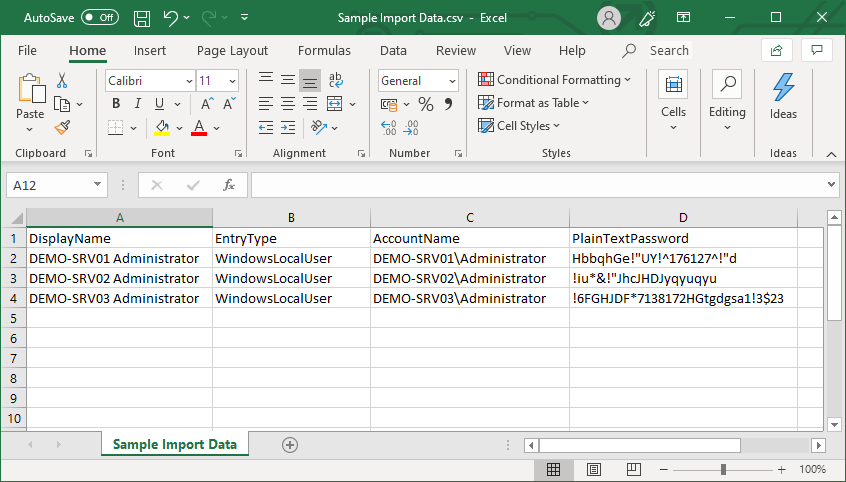
Task: Toggle Bold formatting
Action: pyautogui.click(x=115, y=104)
